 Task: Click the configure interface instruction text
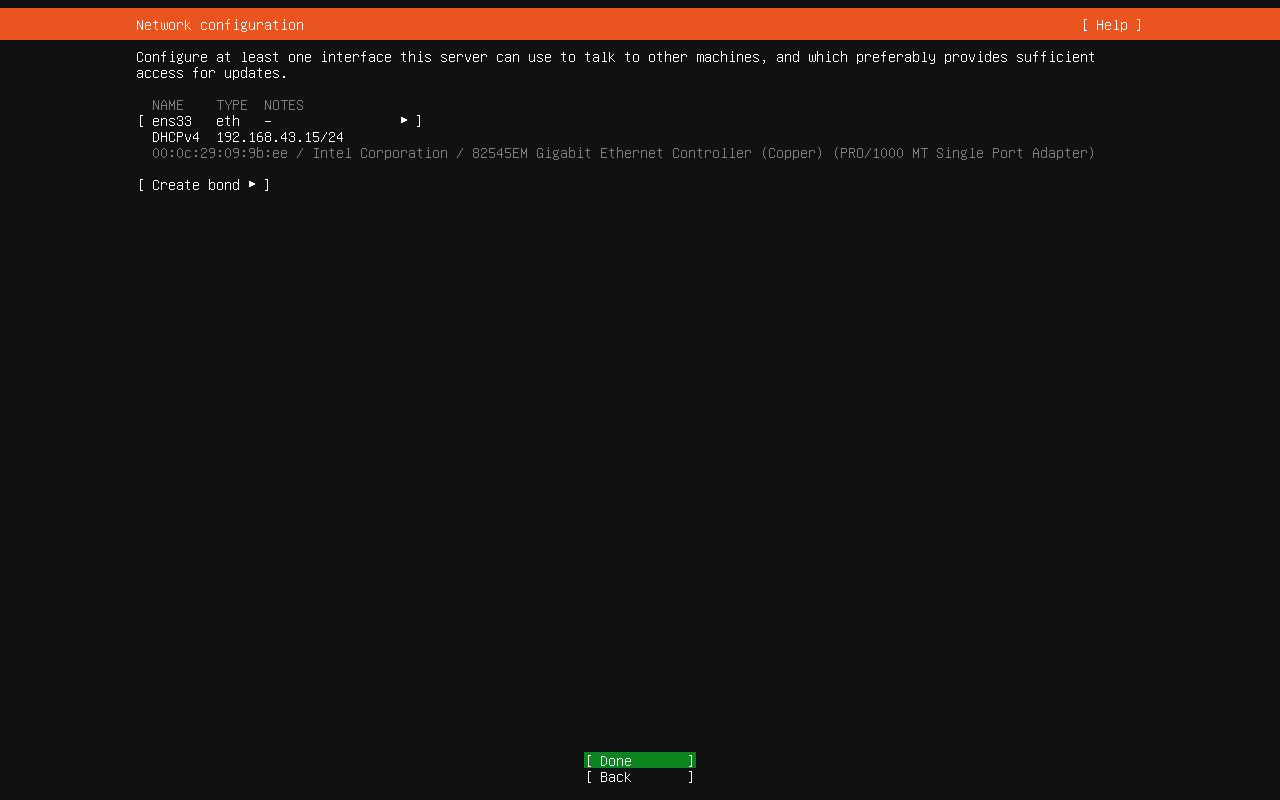point(616,65)
